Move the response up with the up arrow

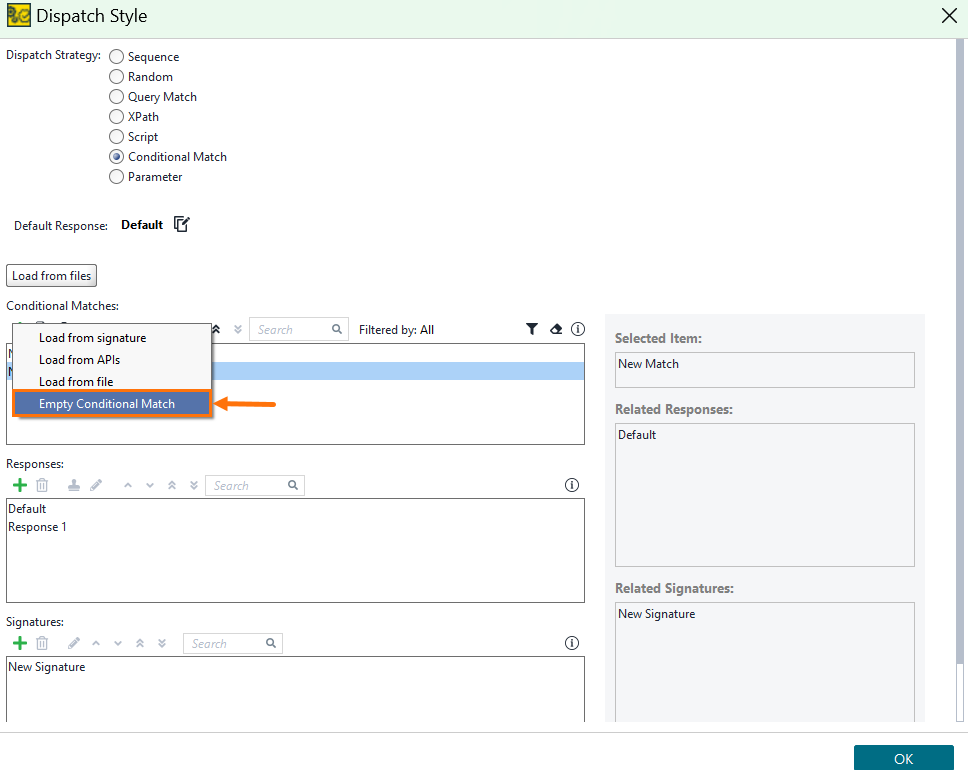point(130,485)
